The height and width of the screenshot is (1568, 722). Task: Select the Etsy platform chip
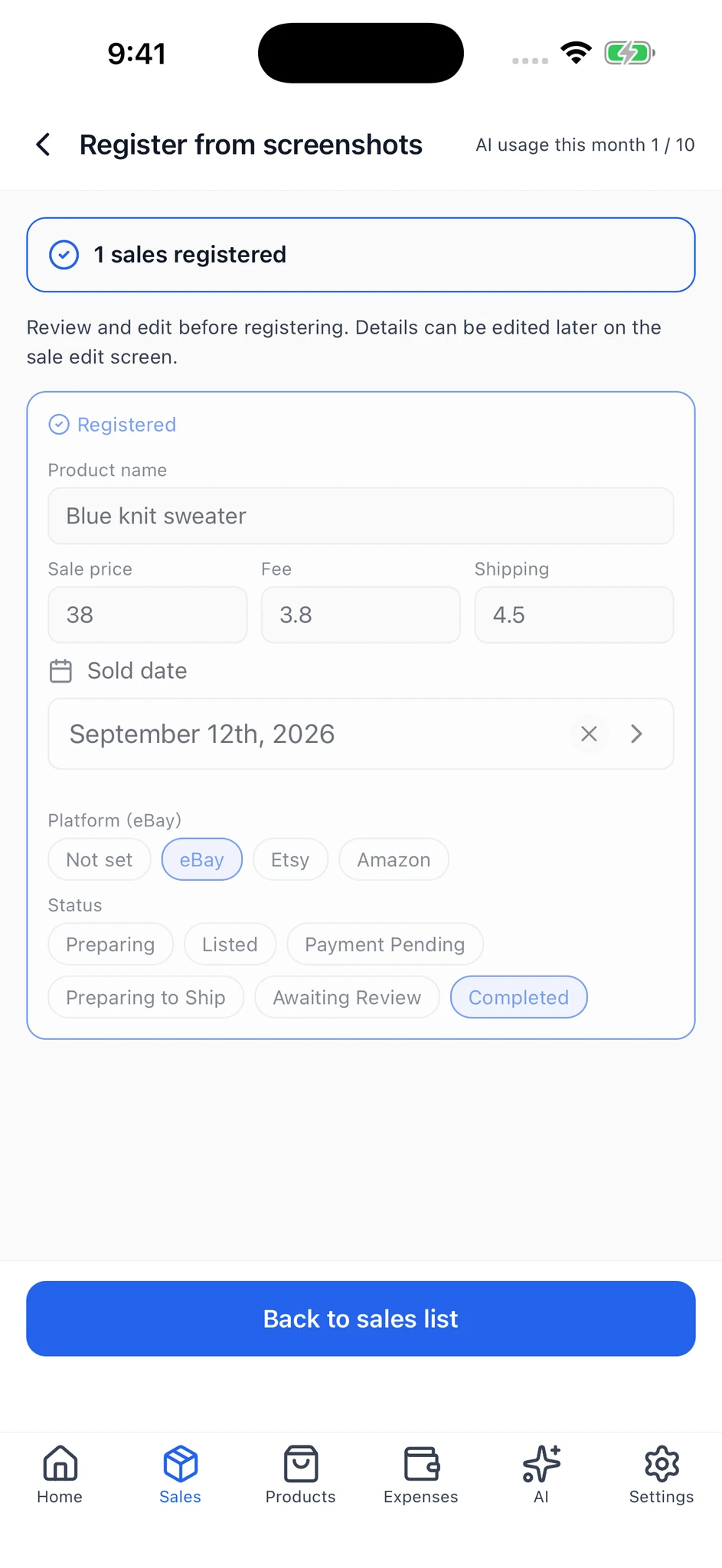coord(290,859)
